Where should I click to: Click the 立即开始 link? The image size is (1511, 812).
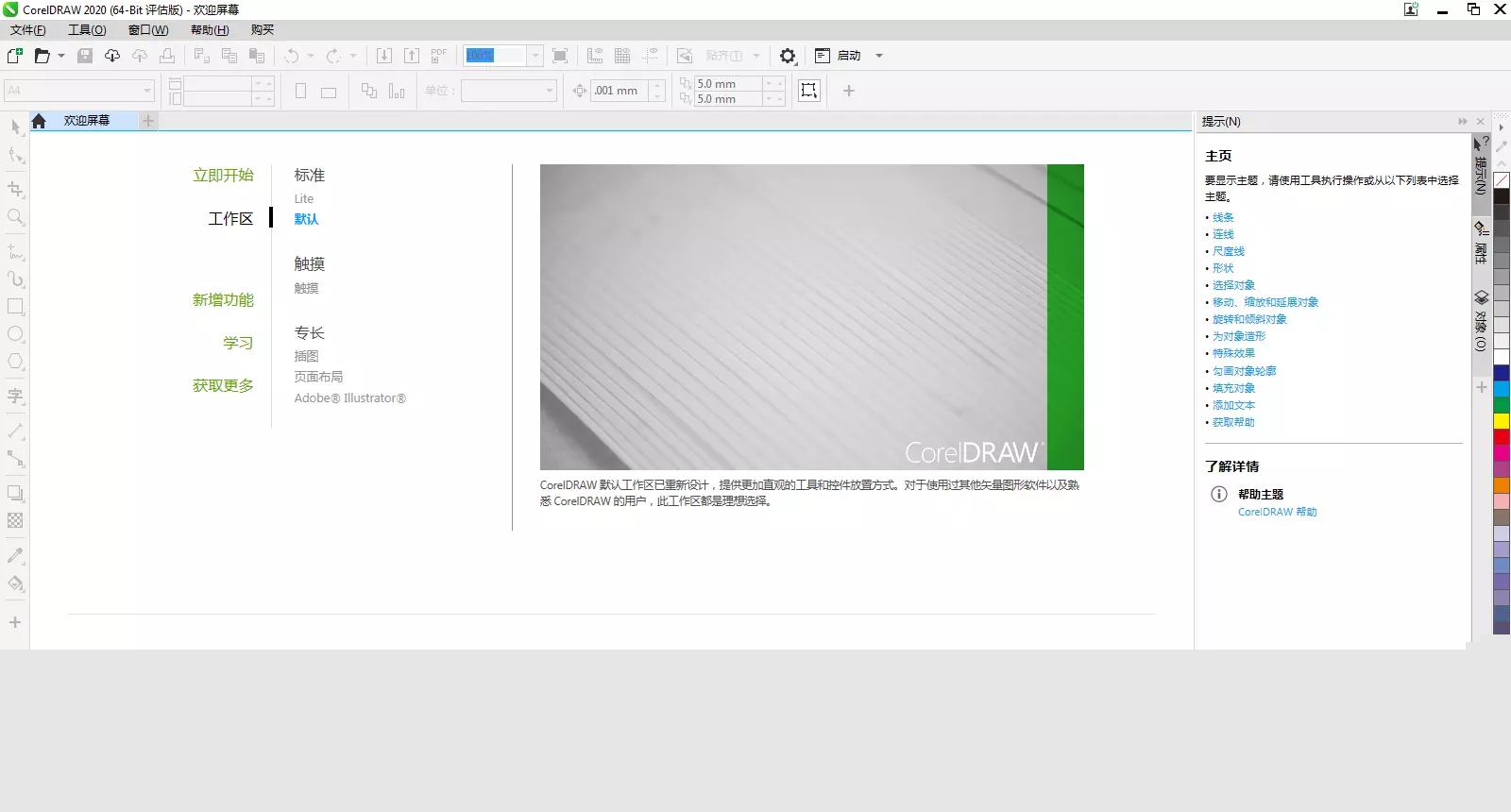click(x=223, y=176)
